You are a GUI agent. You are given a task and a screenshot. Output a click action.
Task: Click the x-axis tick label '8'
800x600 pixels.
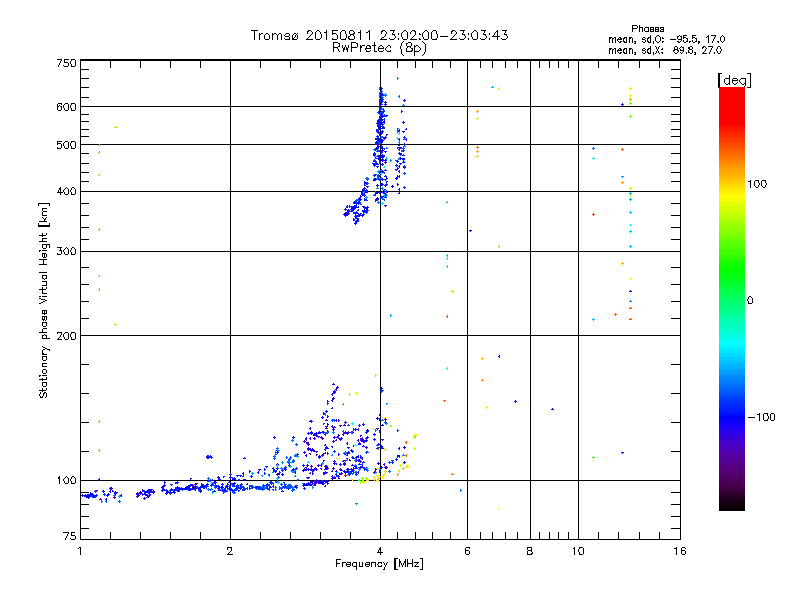click(530, 551)
